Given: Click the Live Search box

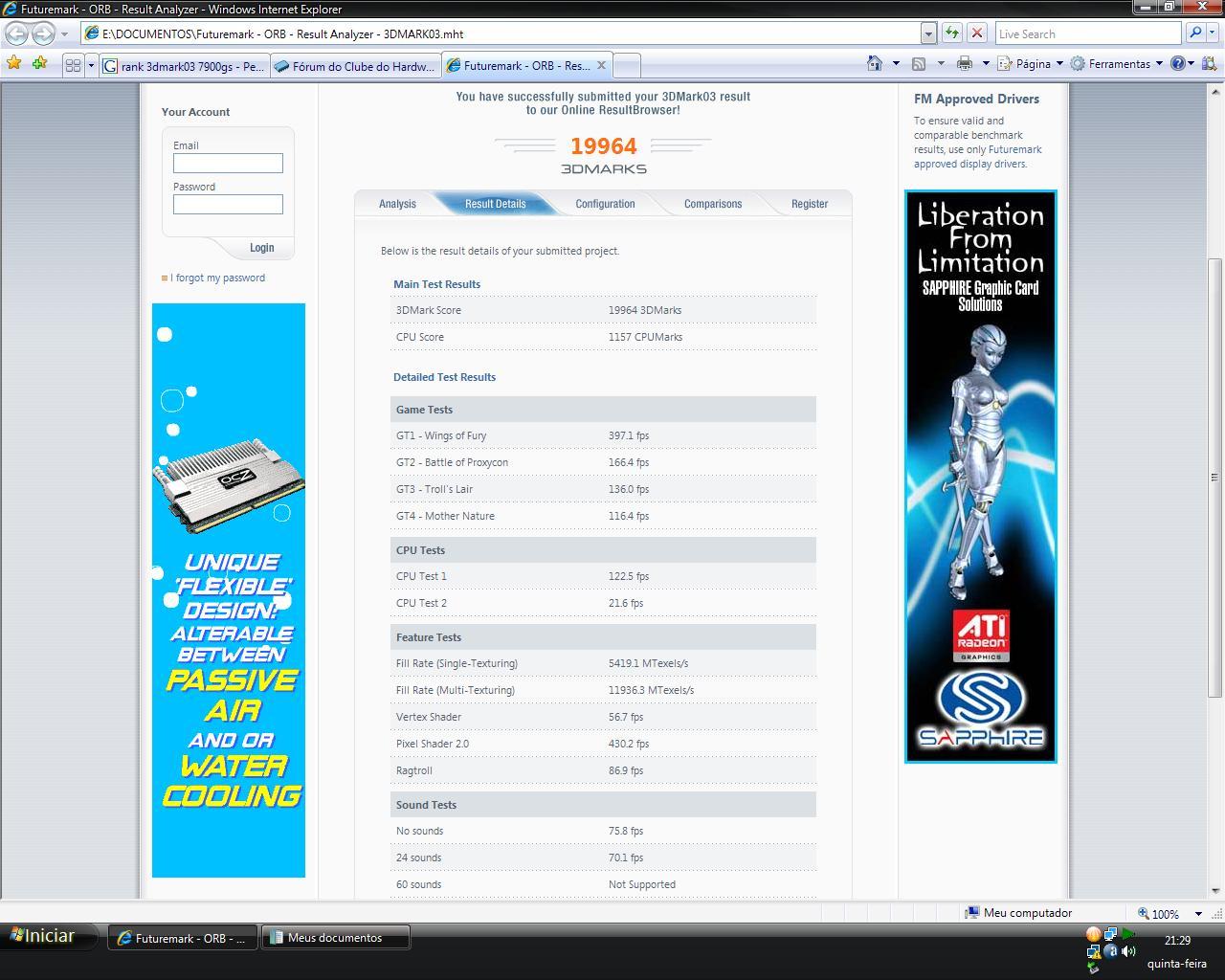Looking at the screenshot, I should [1088, 33].
